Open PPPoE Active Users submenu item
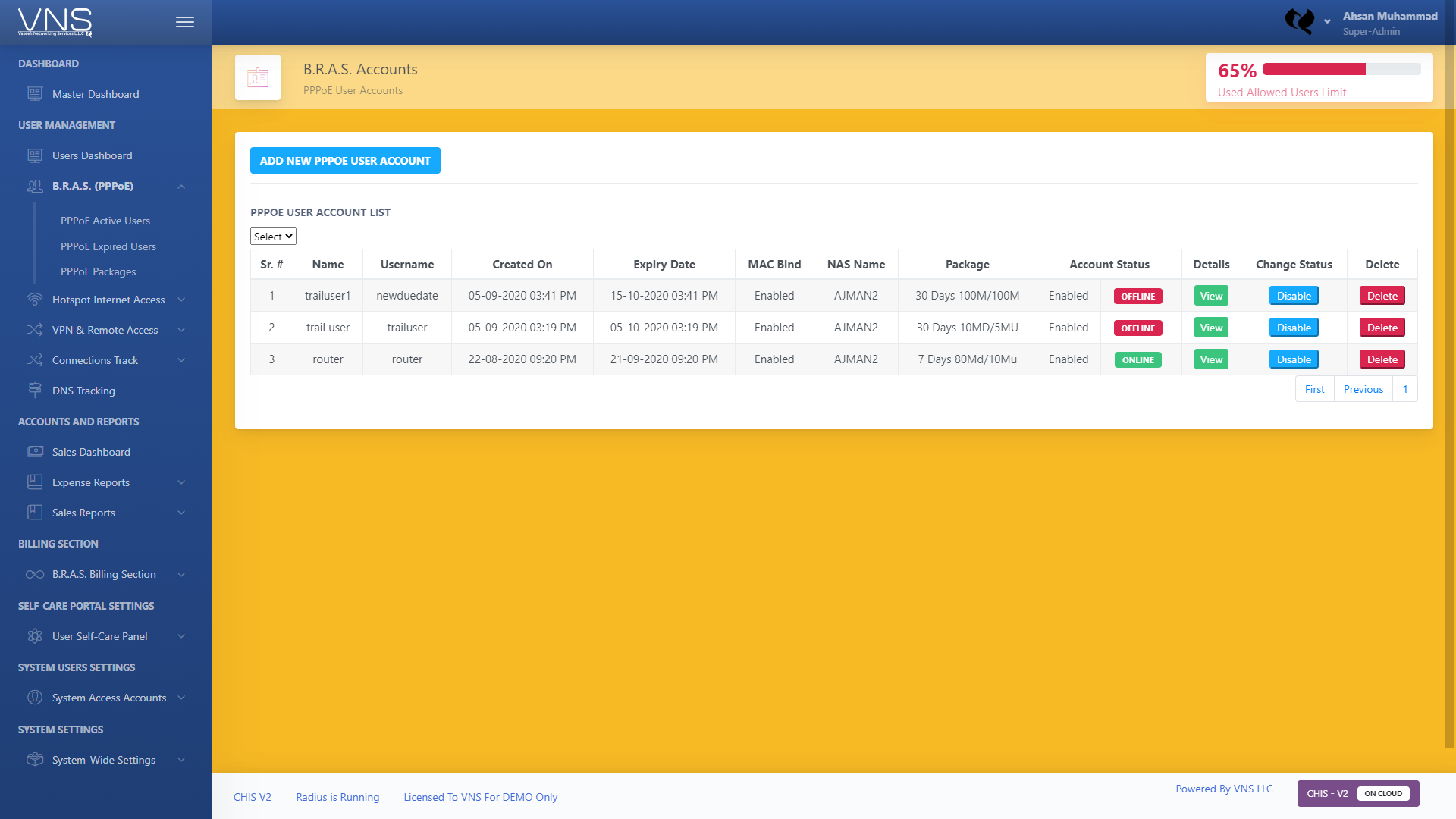1456x819 pixels. coord(105,221)
